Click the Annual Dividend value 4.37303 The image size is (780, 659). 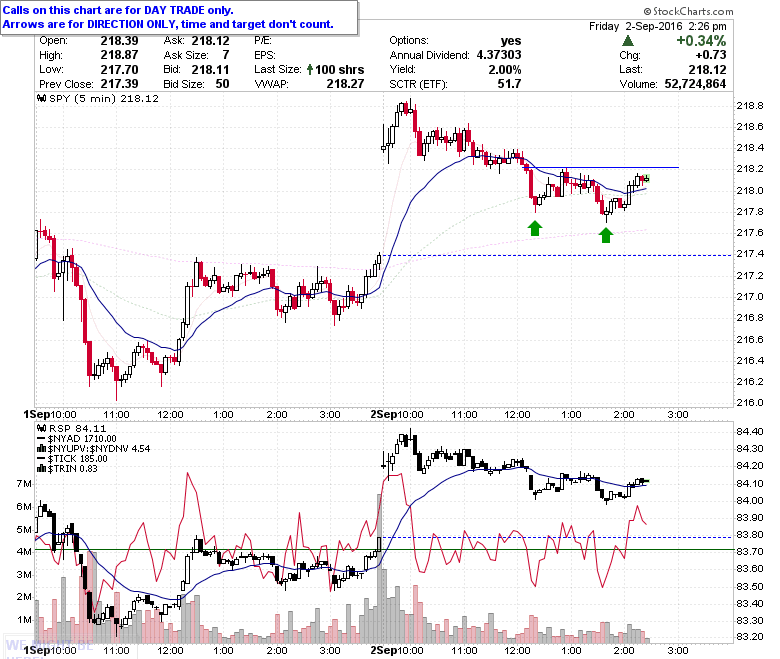coord(499,55)
